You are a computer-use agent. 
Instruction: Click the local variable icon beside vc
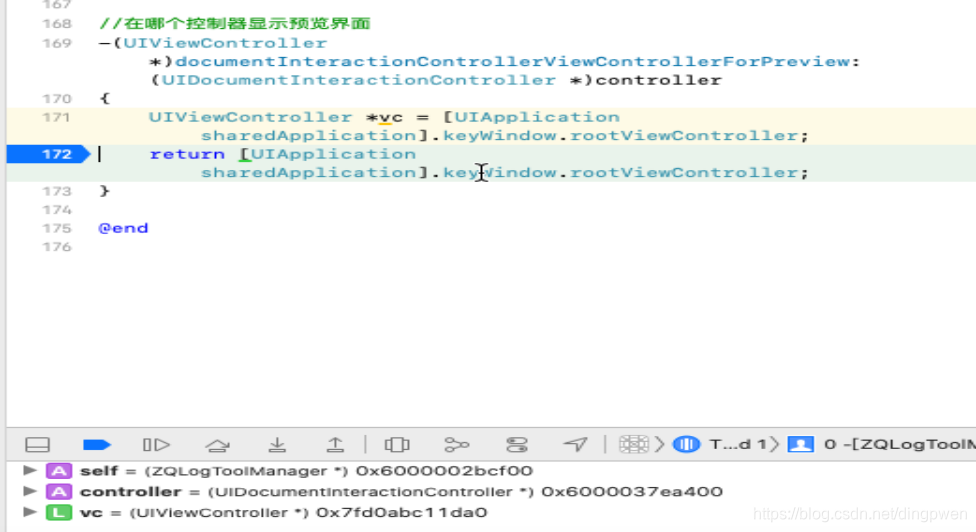(59, 513)
